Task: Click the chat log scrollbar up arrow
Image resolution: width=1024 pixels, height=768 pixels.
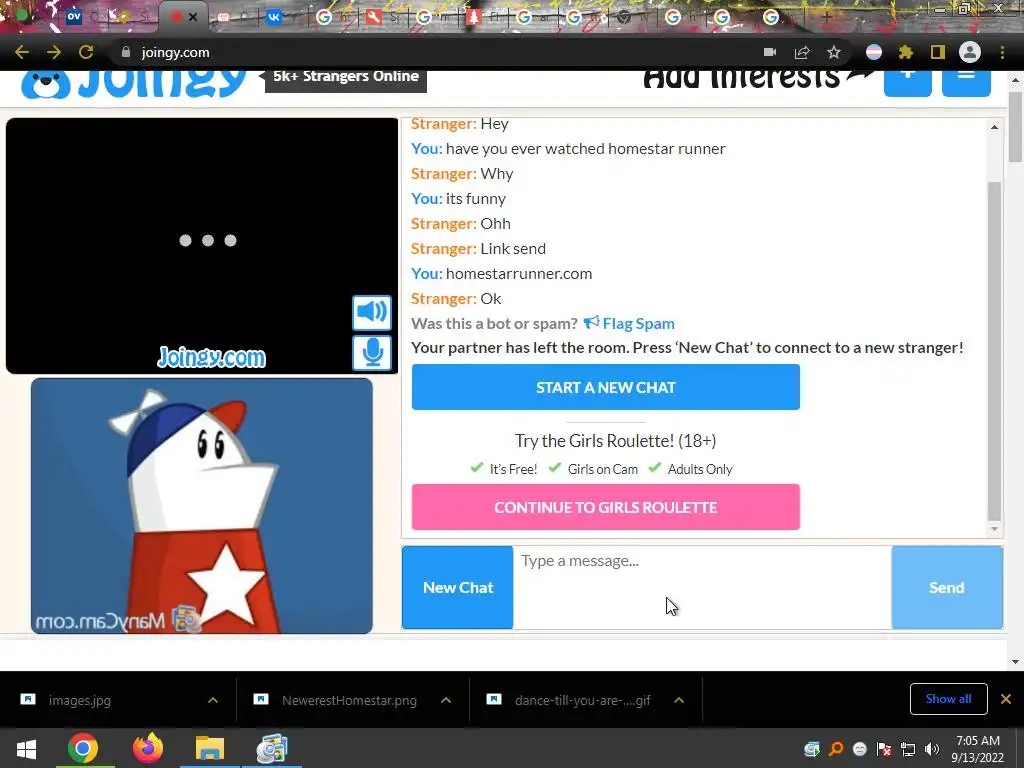Action: pyautogui.click(x=994, y=127)
